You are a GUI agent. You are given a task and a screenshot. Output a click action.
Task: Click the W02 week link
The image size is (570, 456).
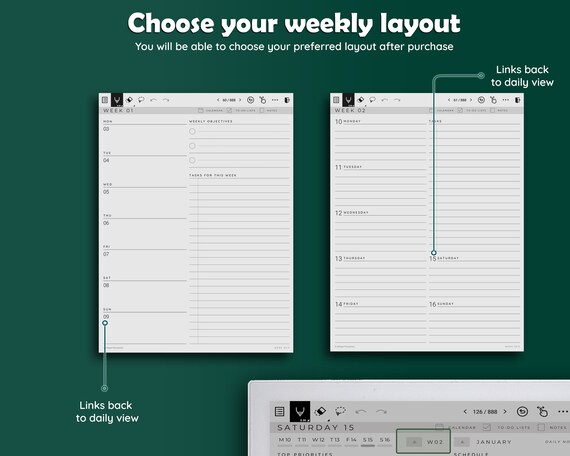(x=435, y=442)
